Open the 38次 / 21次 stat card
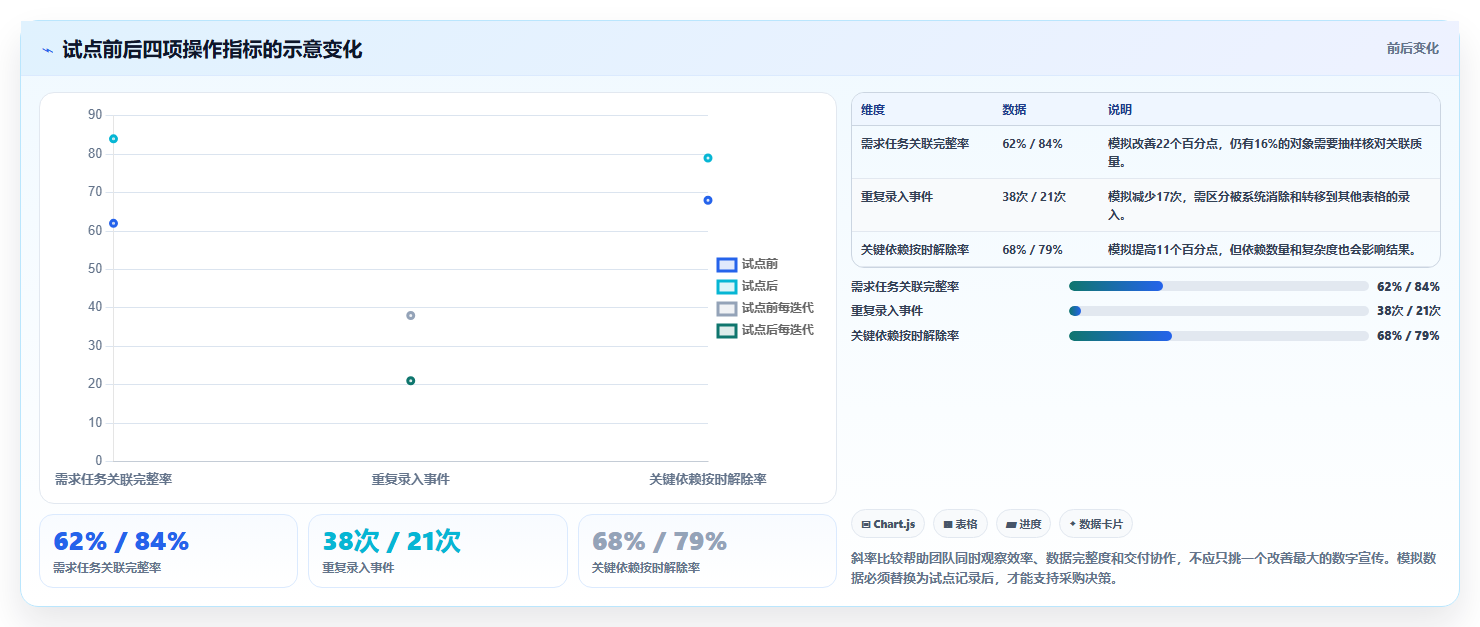1480x627 pixels. pos(438,551)
